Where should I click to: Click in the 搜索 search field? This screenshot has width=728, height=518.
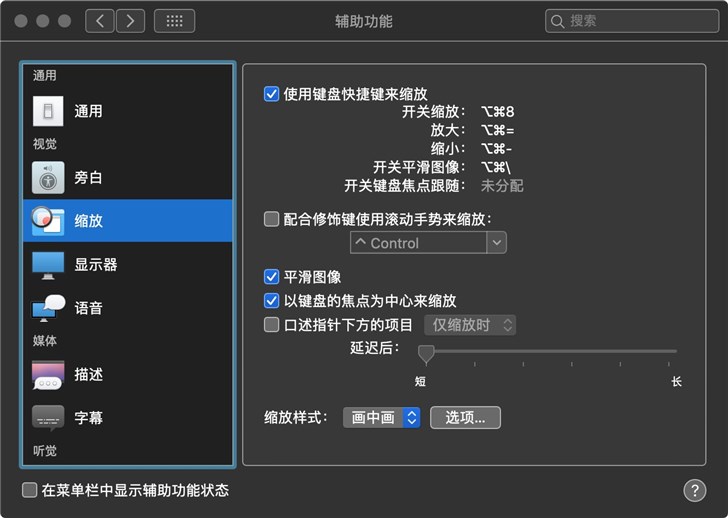point(632,21)
